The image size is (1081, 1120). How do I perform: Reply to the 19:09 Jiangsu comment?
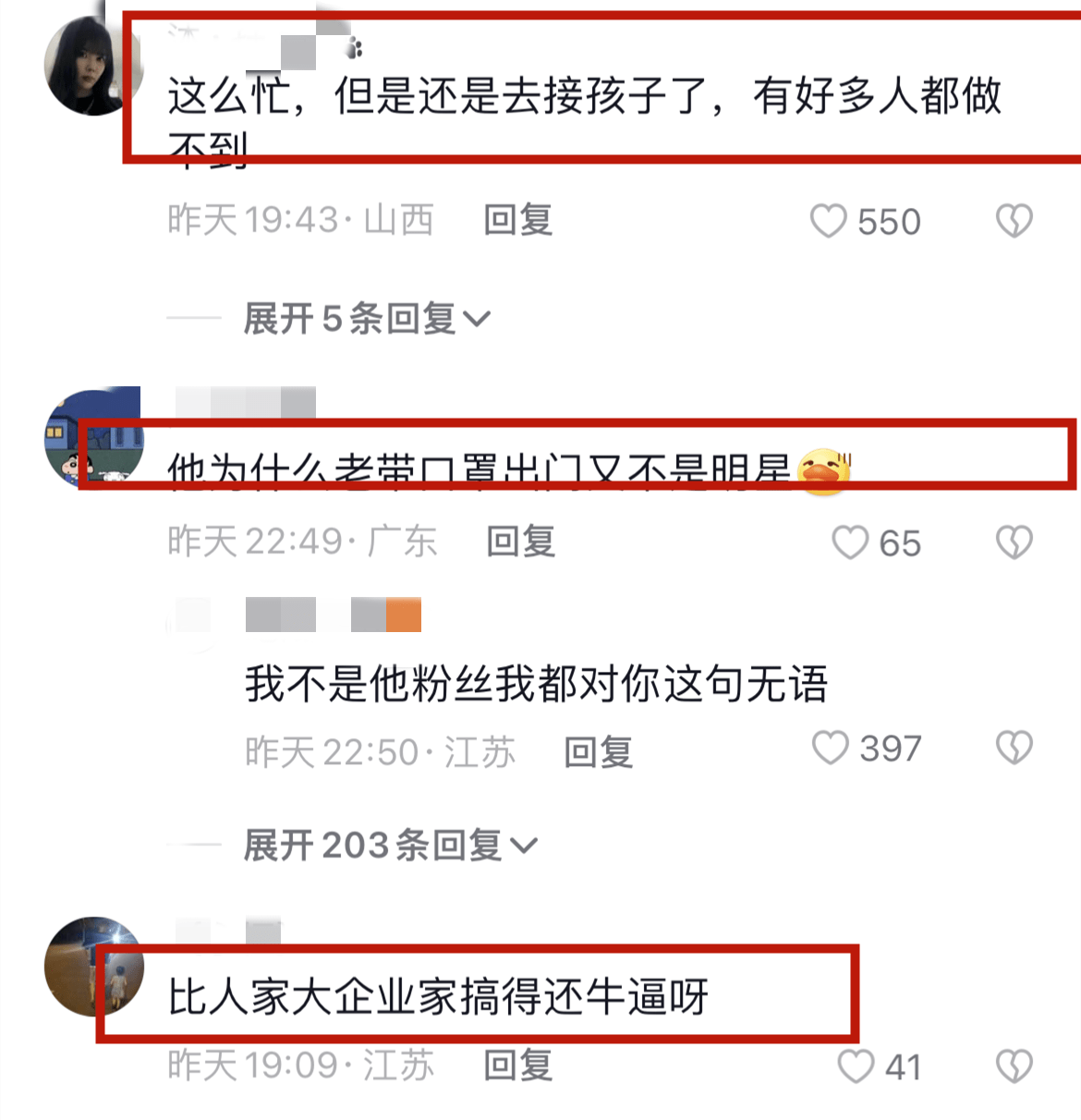(518, 1065)
